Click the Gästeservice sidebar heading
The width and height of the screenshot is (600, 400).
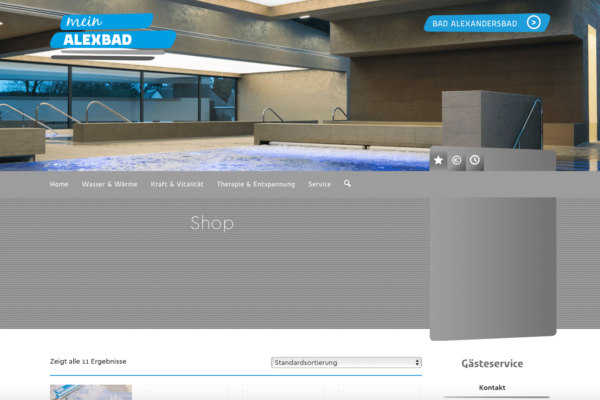pos(492,363)
